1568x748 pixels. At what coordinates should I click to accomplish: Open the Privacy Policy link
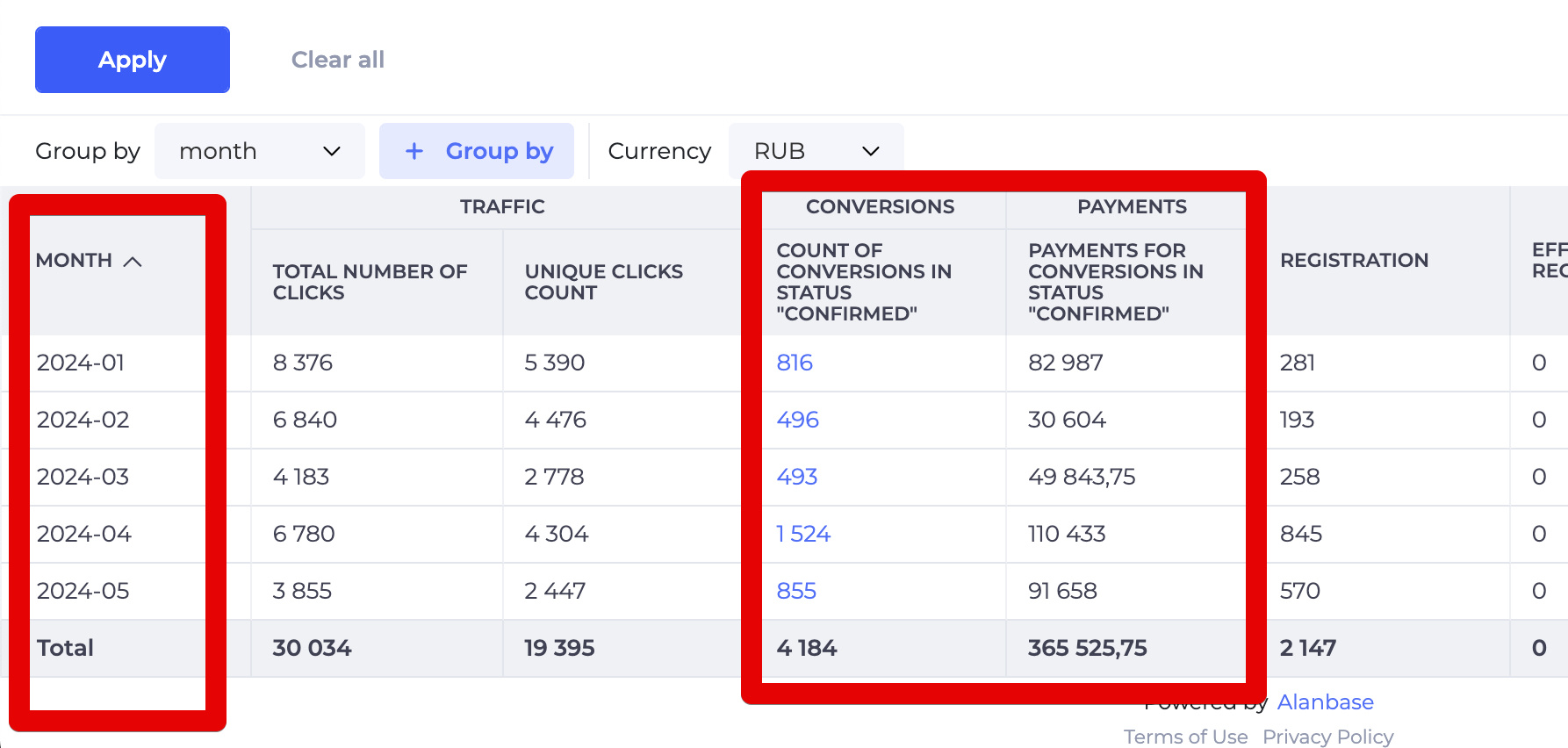(x=1327, y=737)
